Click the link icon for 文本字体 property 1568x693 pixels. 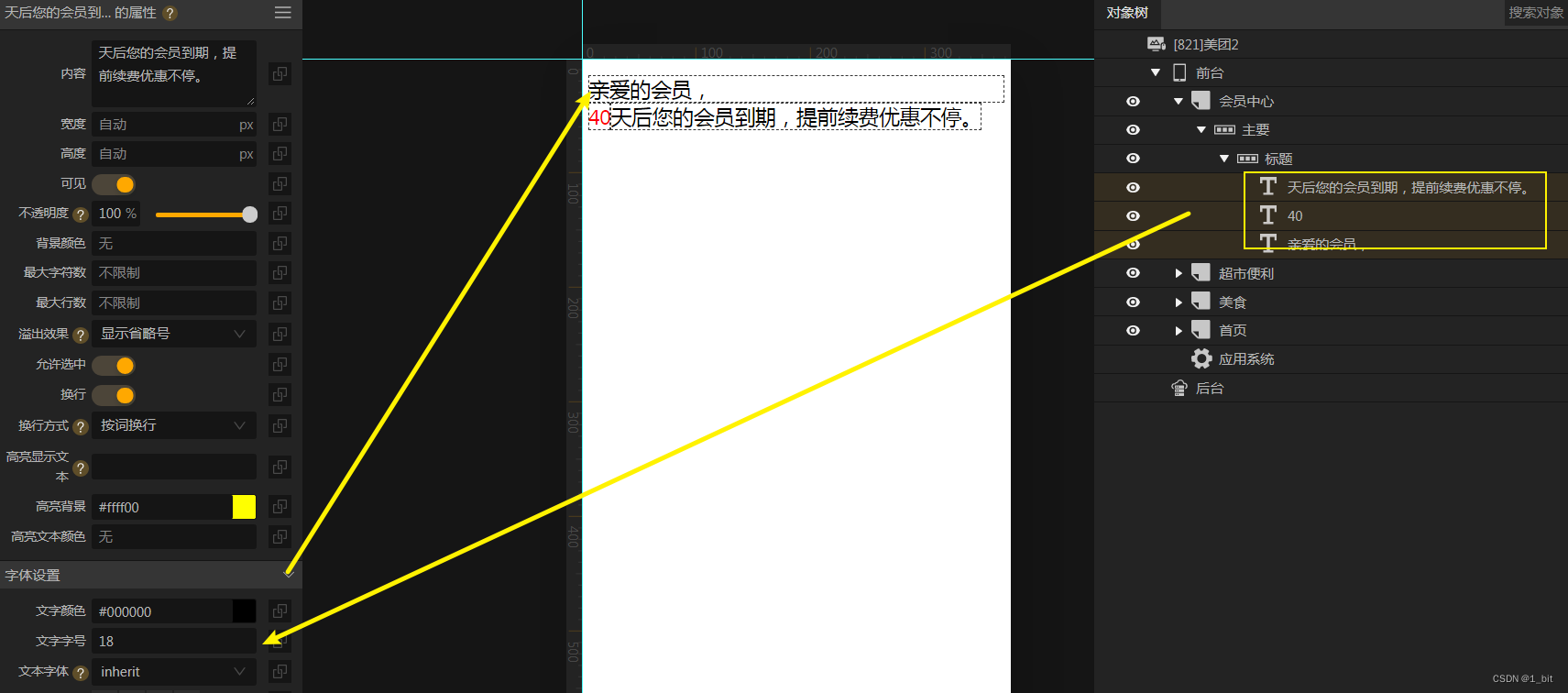coord(280,671)
